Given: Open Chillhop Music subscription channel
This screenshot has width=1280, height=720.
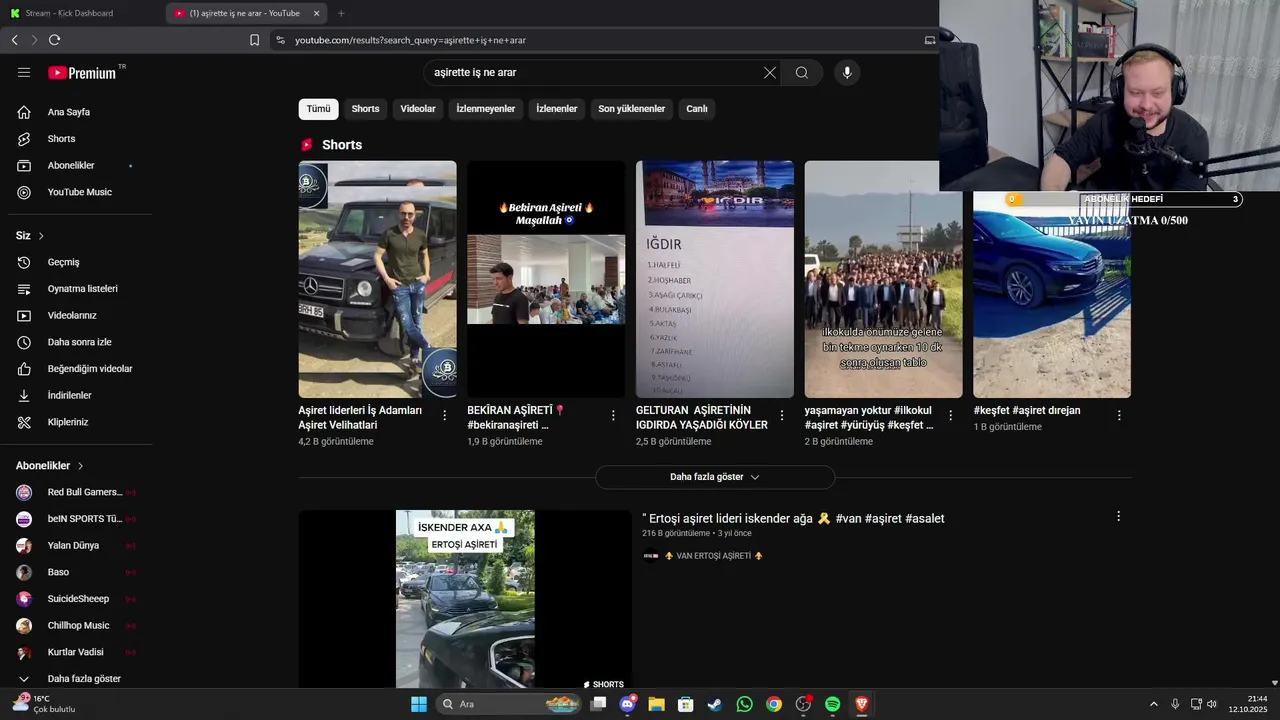Looking at the screenshot, I should pyautogui.click(x=80, y=626).
